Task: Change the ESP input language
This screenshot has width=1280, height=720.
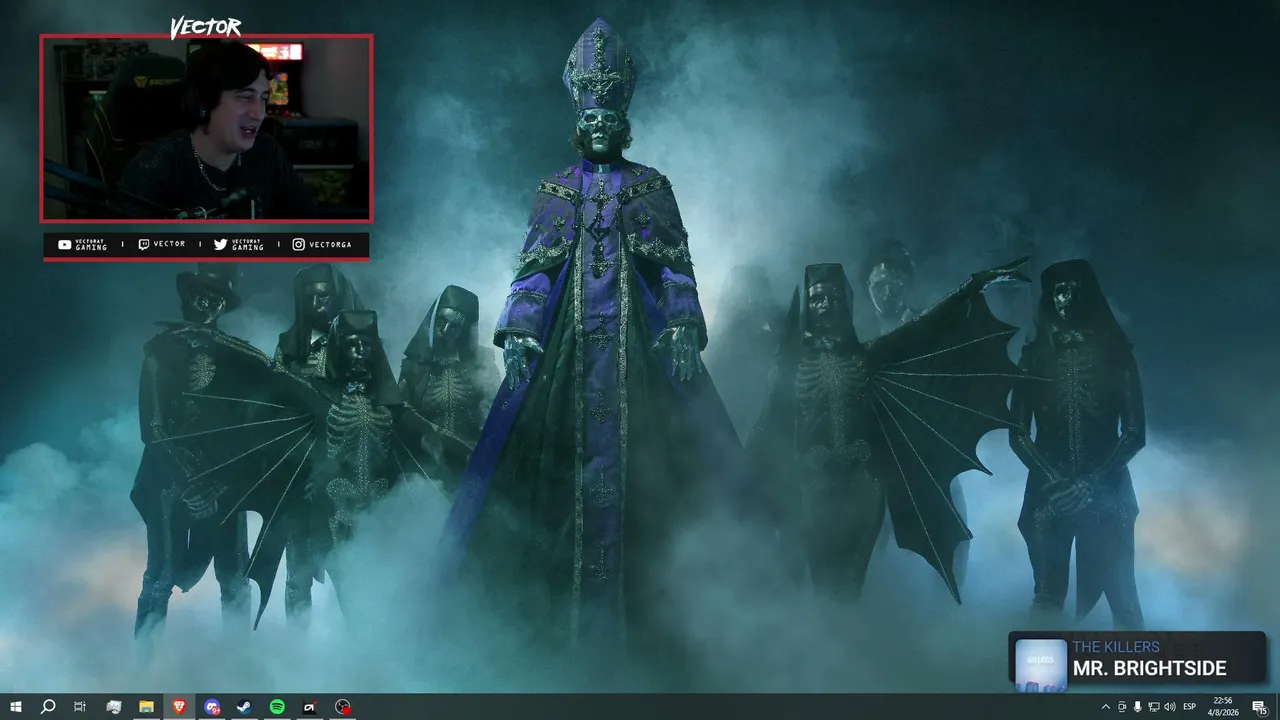Action: coord(1190,707)
